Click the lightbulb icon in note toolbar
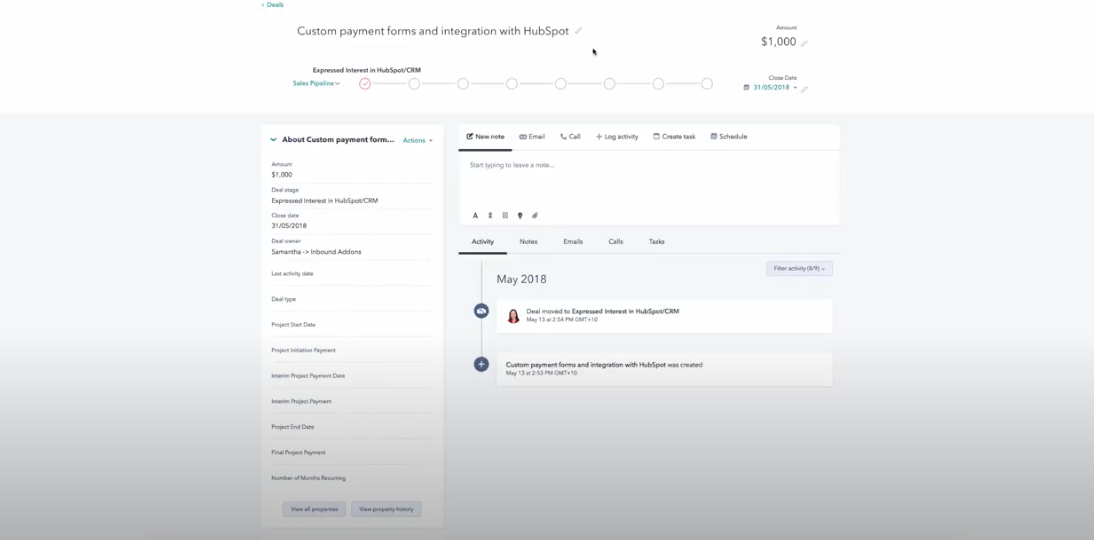The height and width of the screenshot is (540, 1094). click(520, 216)
